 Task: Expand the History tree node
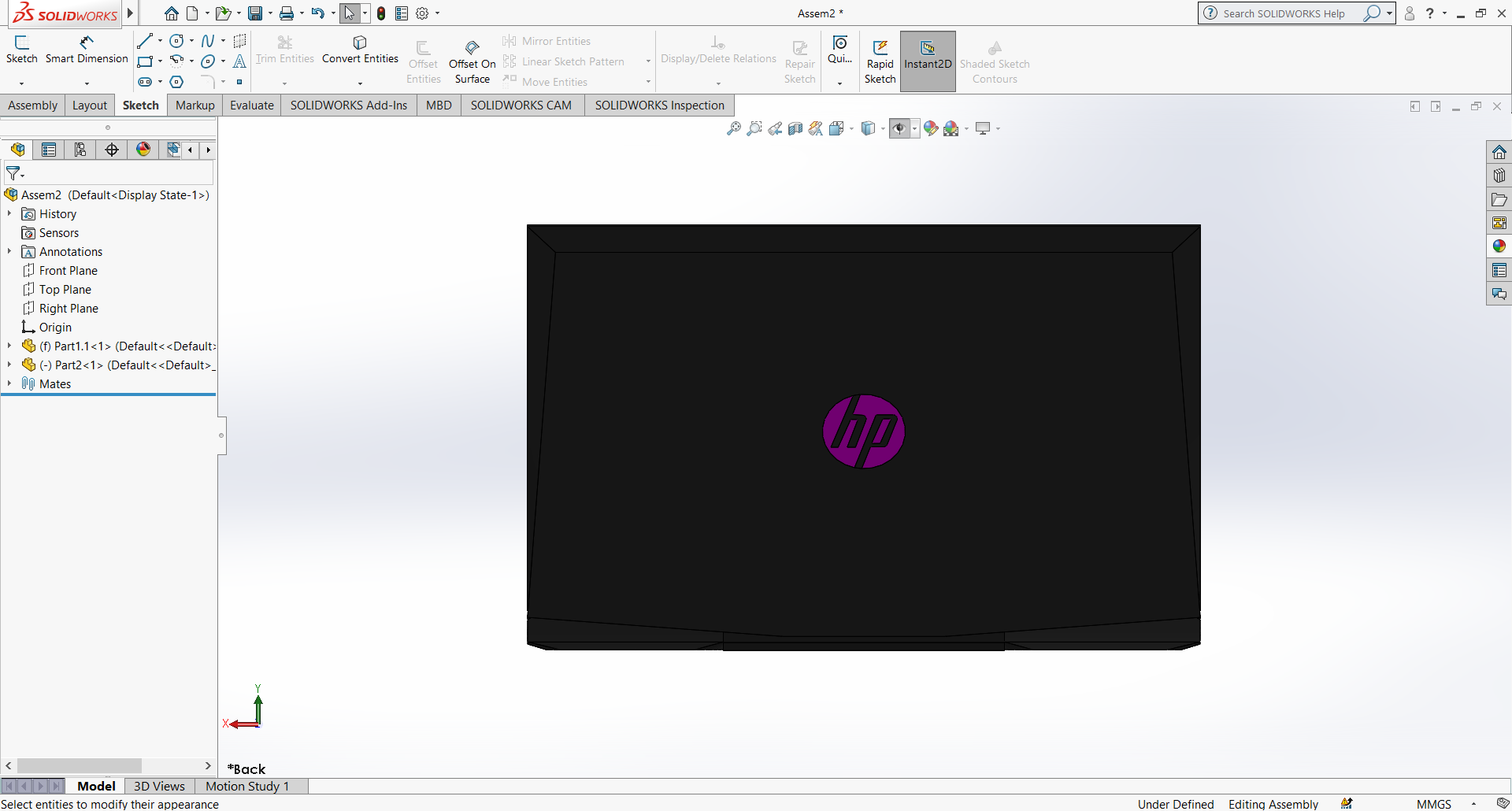pos(9,213)
